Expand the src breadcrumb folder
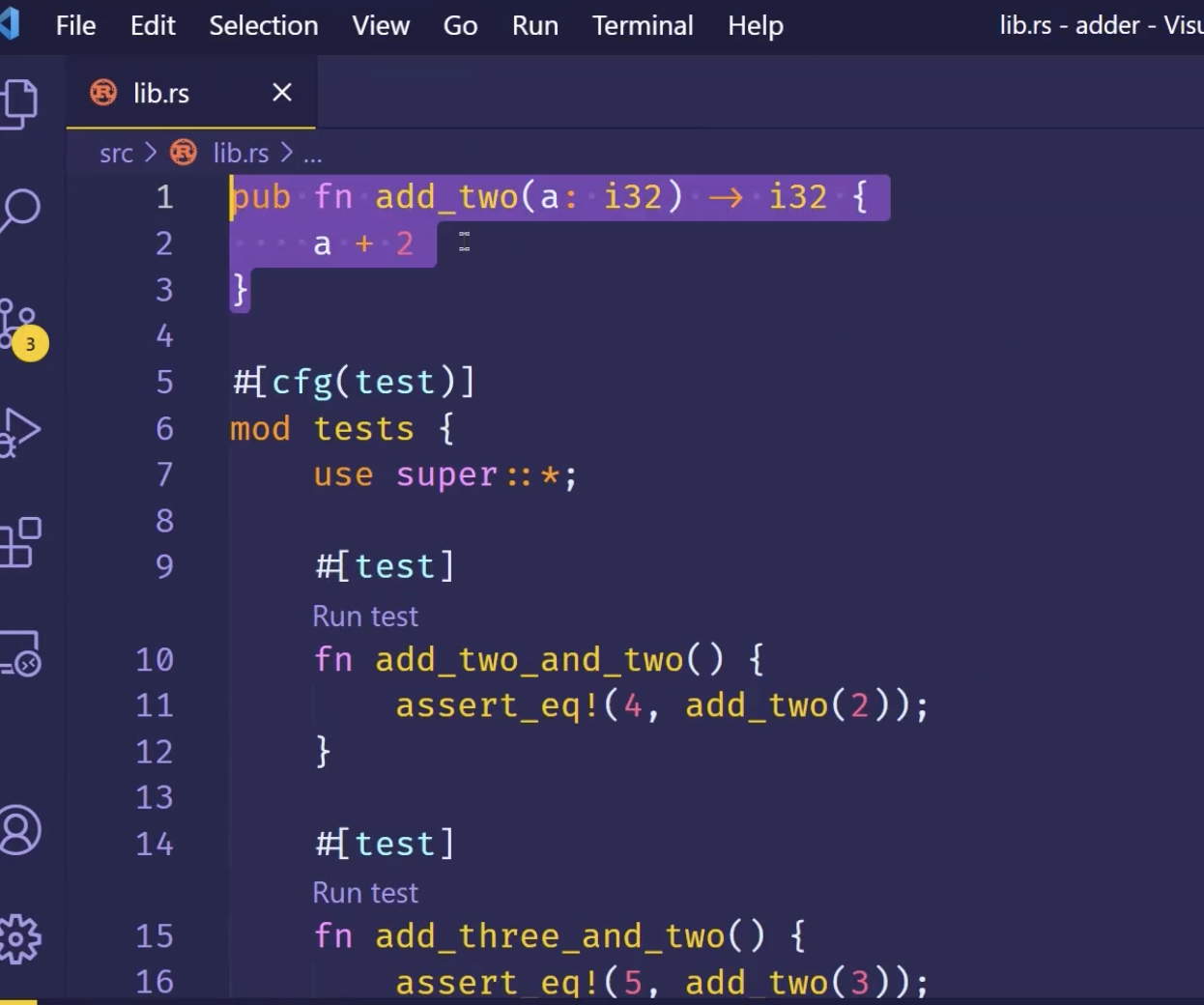The width and height of the screenshot is (1204, 1005). click(116, 154)
